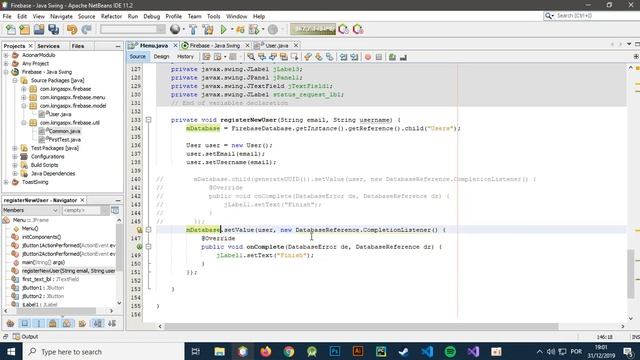This screenshot has height=360, width=640.
Task: Click the Search (Ctrl+I) input field
Action: coord(596,16)
